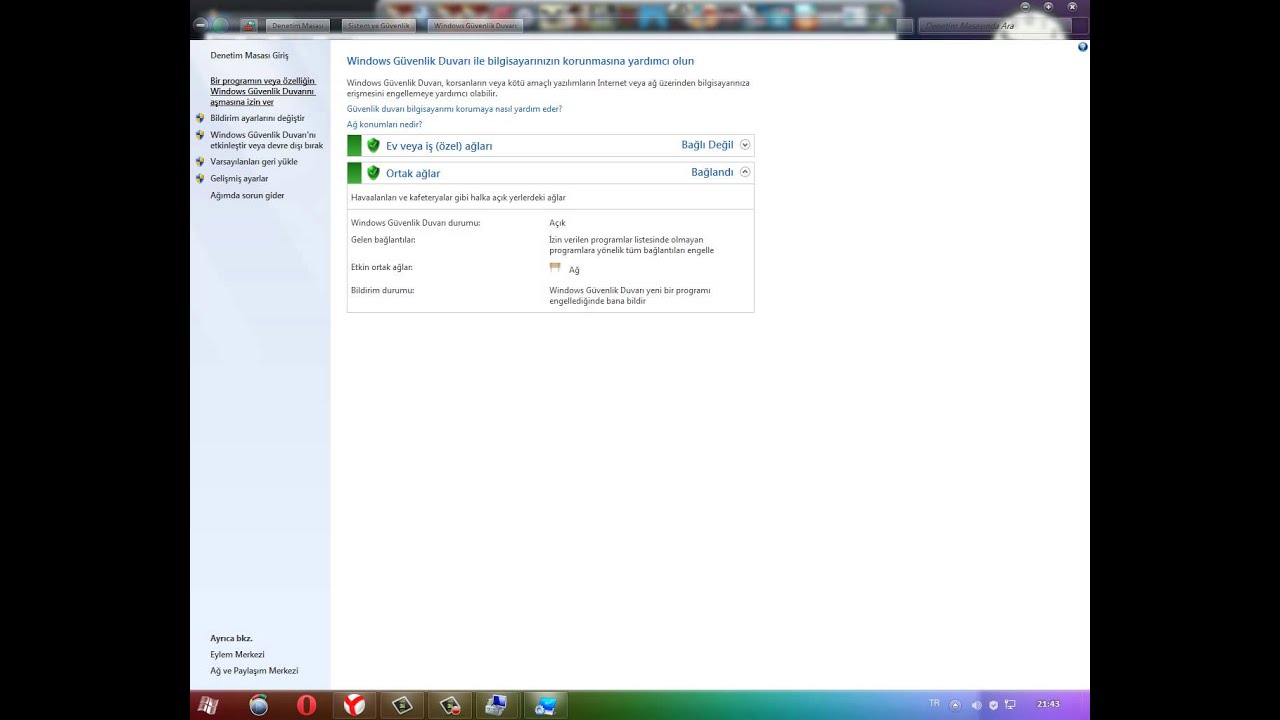Click the green shield beside Ortak ağlar
Image resolution: width=1280 pixels, height=720 pixels.
click(373, 172)
